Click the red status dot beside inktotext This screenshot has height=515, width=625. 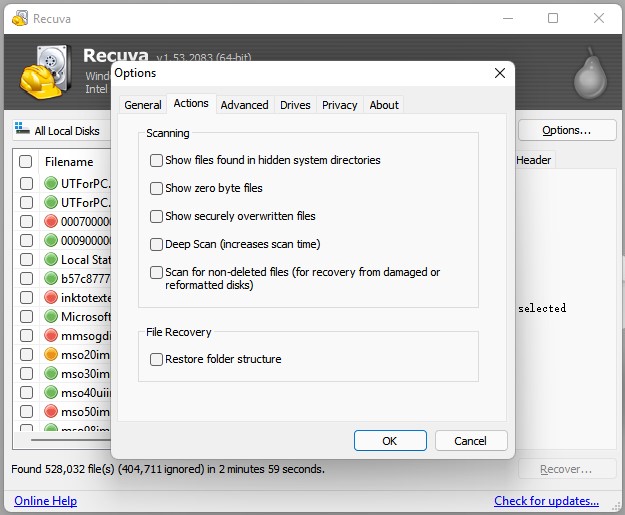(51, 297)
